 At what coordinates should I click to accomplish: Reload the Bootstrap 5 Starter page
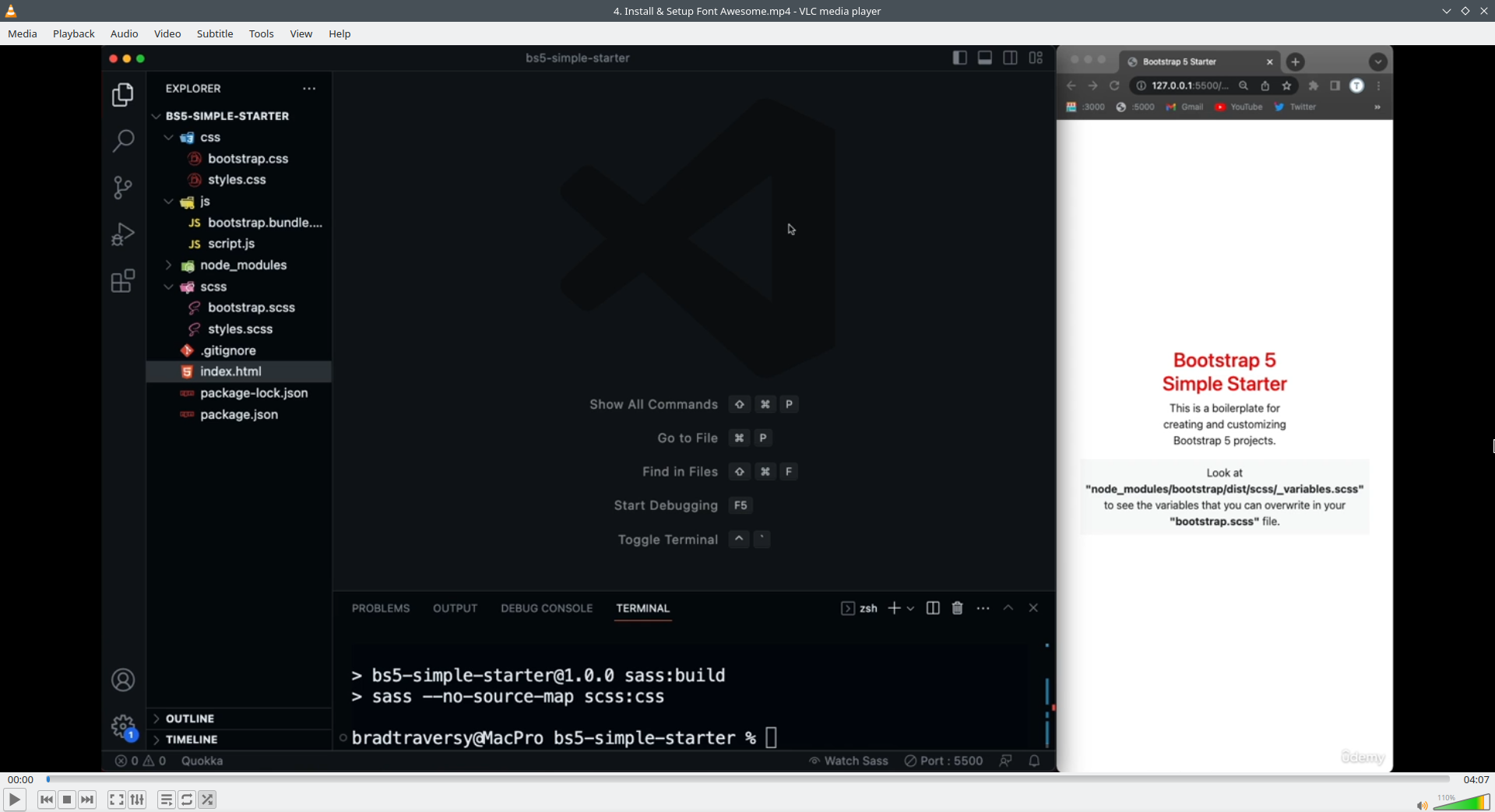coord(1114,86)
